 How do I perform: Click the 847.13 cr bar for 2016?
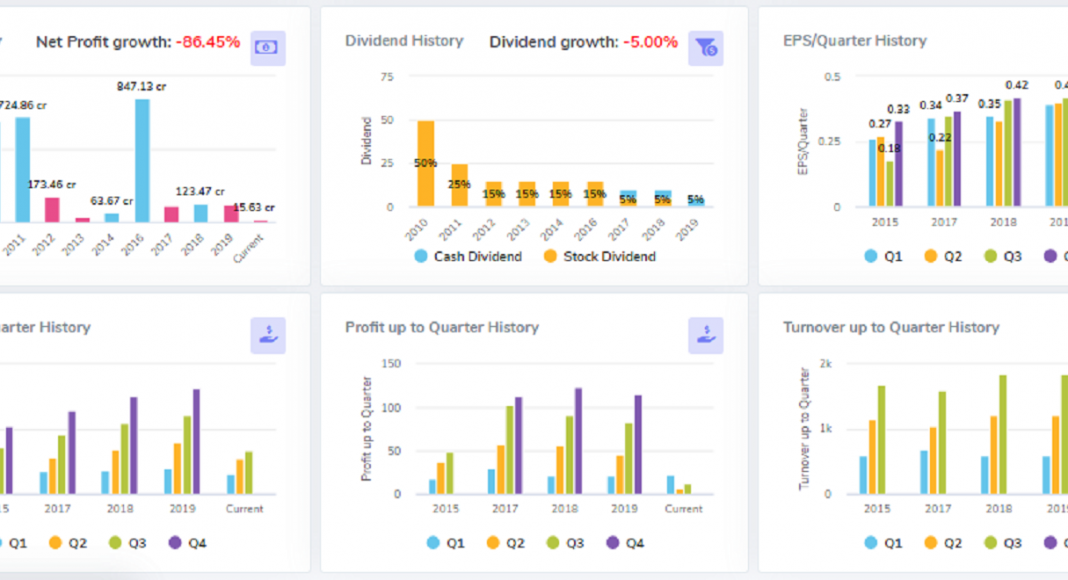pyautogui.click(x=142, y=160)
